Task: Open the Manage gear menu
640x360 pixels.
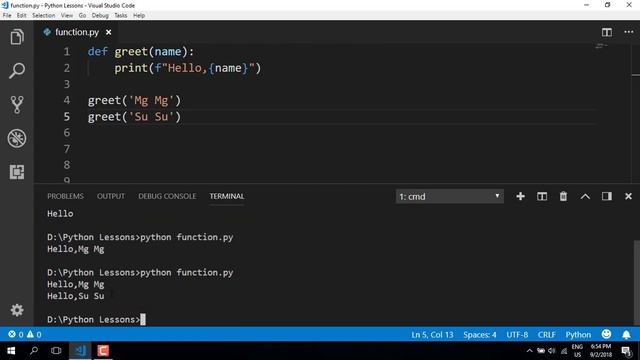Action: click(17, 310)
